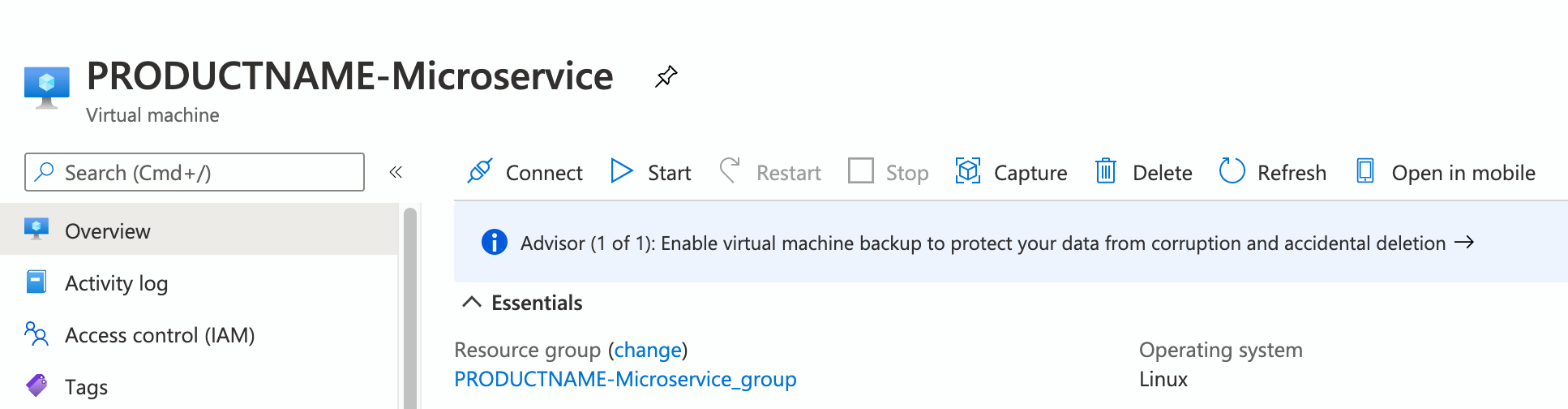This screenshot has height=409, width=1568.
Task: Open the Tags menu item
Action: (86, 387)
